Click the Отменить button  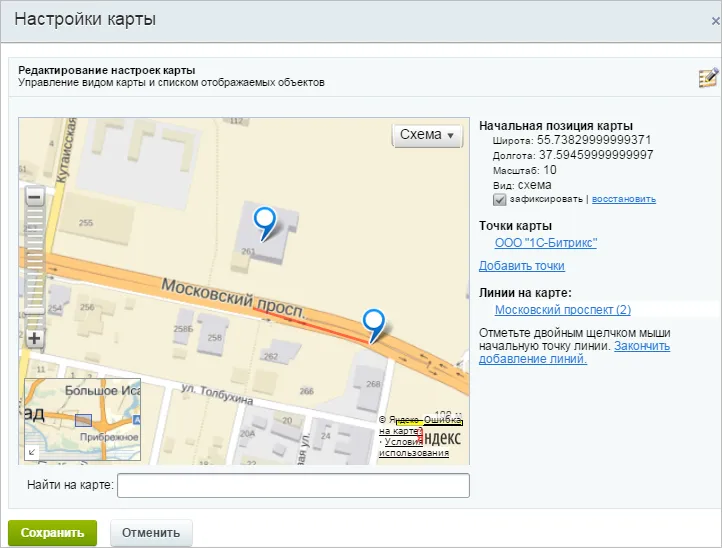(151, 533)
